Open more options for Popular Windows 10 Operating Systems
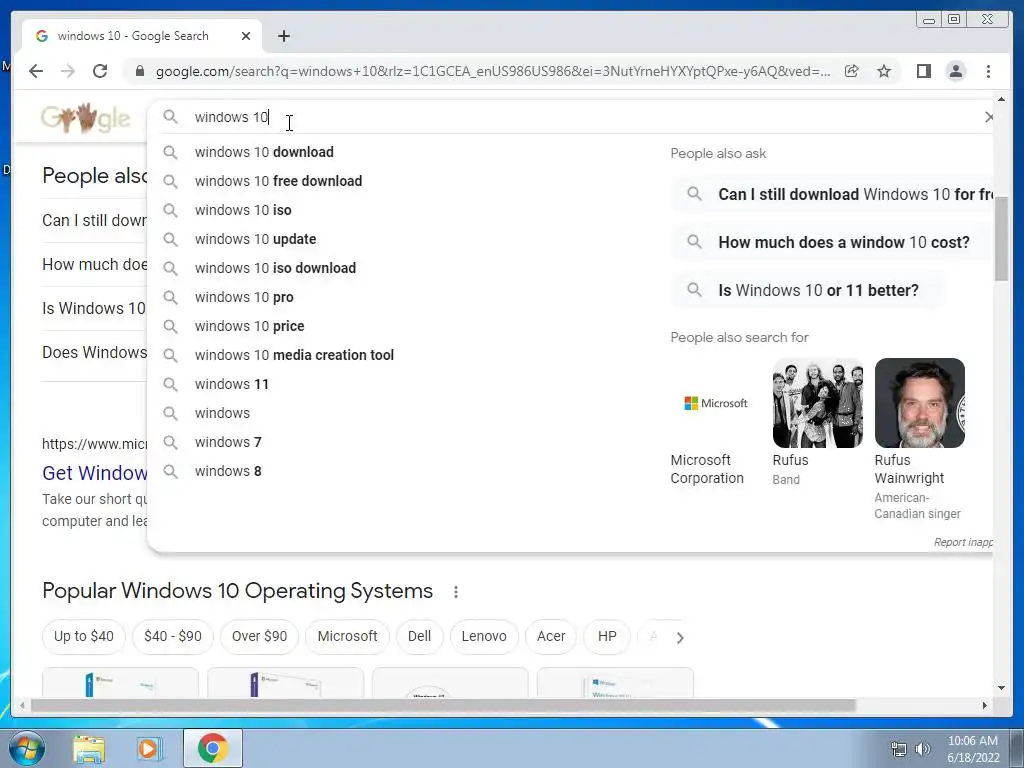The height and width of the screenshot is (768, 1024). click(456, 592)
